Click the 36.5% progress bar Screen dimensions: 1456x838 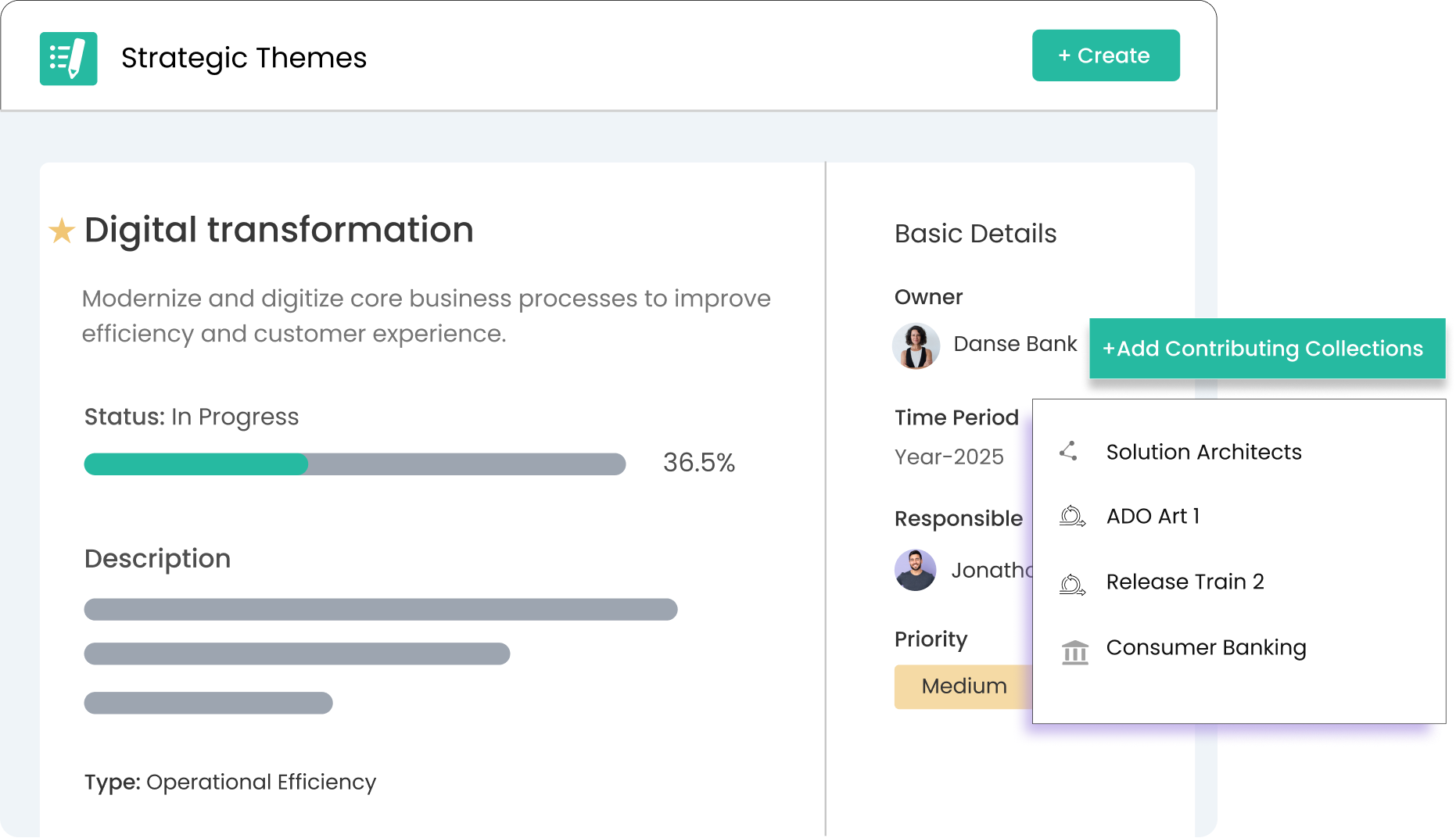(x=354, y=464)
